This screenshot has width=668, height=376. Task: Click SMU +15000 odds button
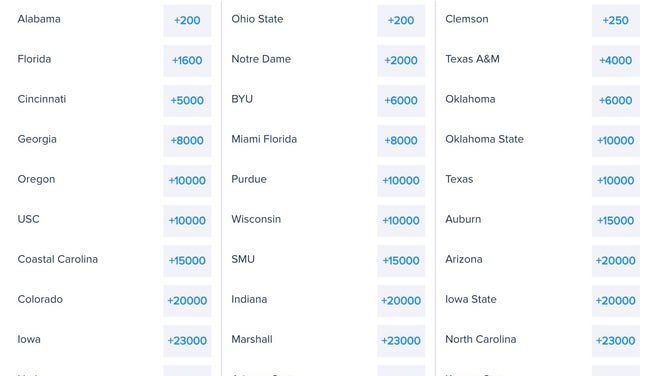pyautogui.click(x=401, y=261)
